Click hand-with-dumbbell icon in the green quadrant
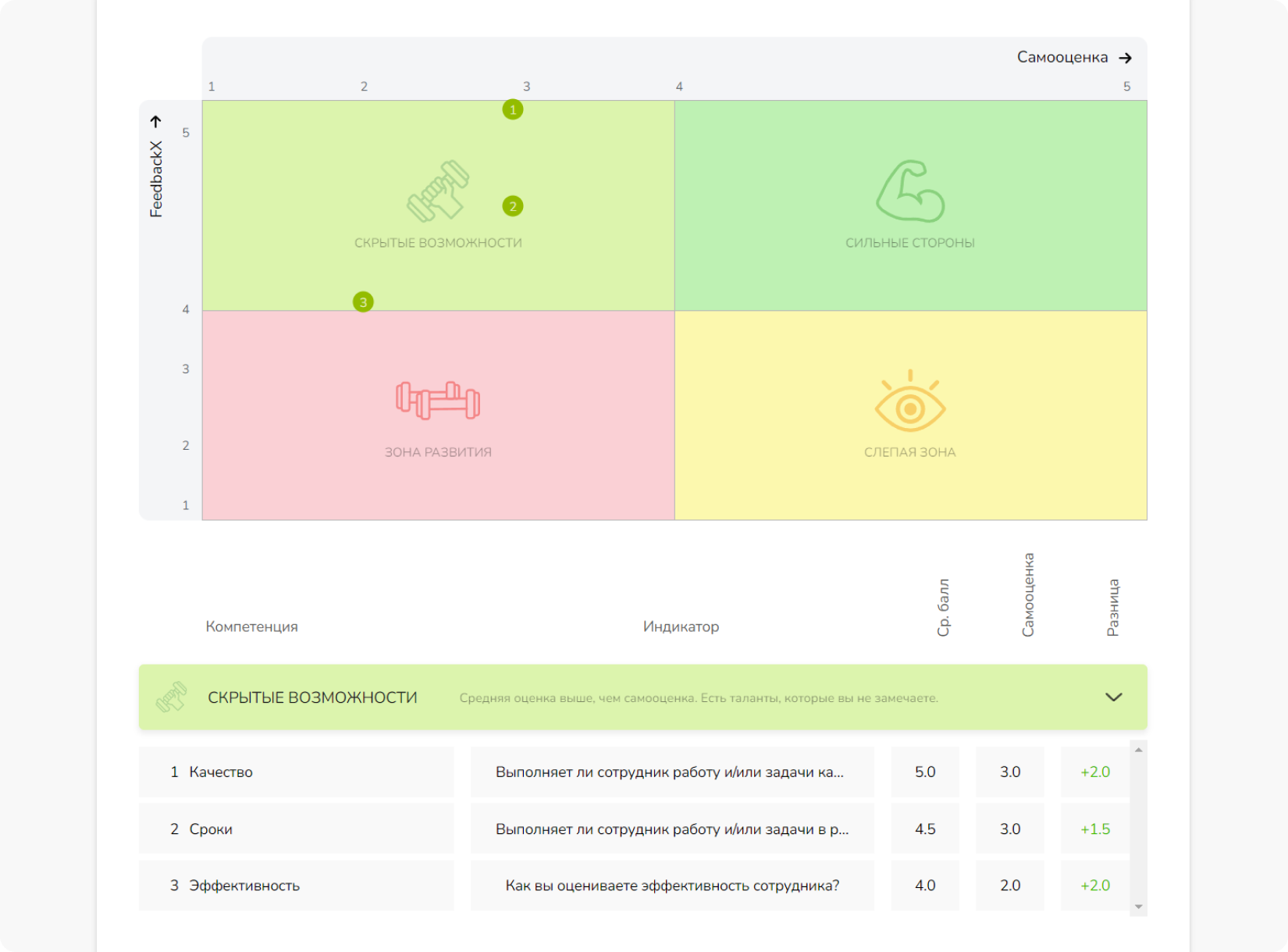 438,191
